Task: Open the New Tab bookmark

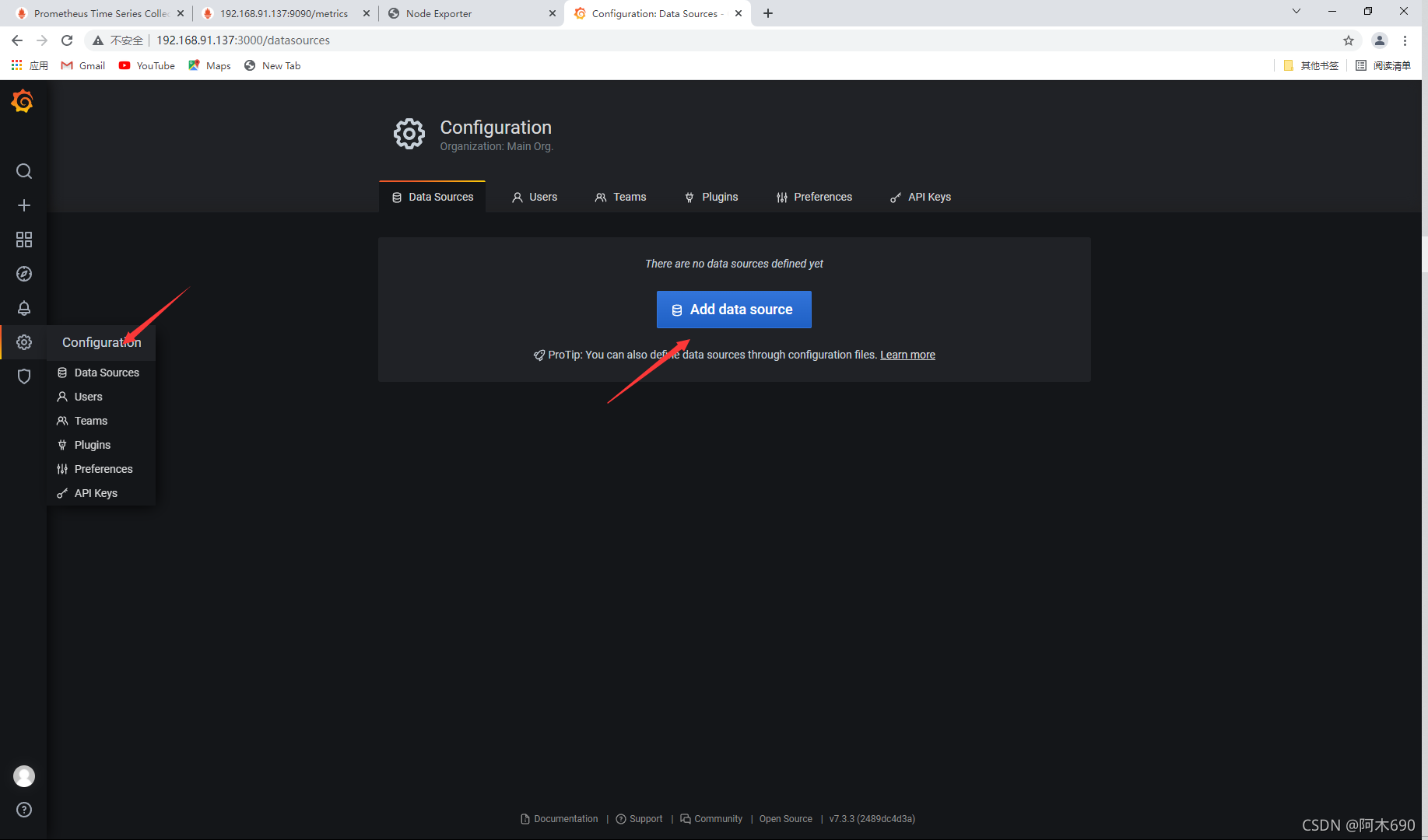Action: click(x=272, y=65)
